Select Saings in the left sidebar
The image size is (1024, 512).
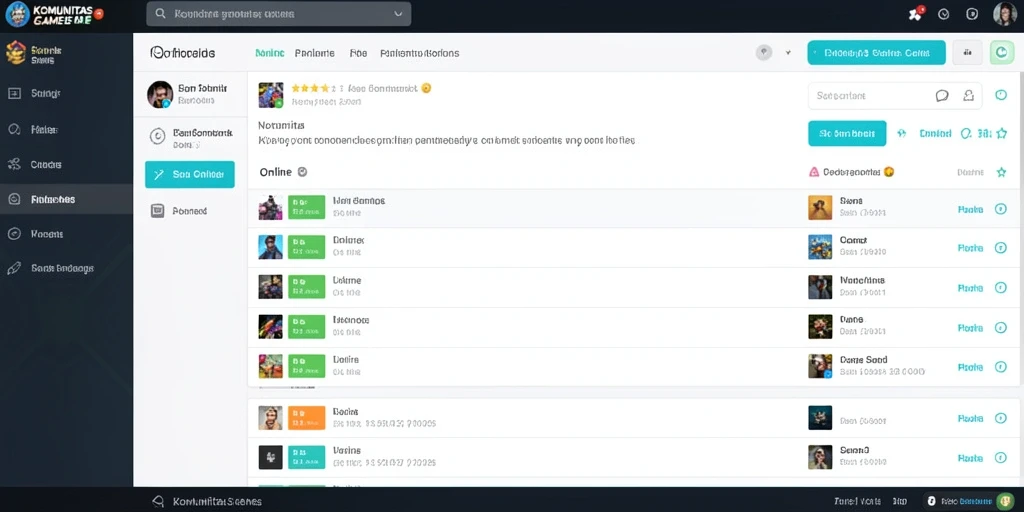(45, 93)
